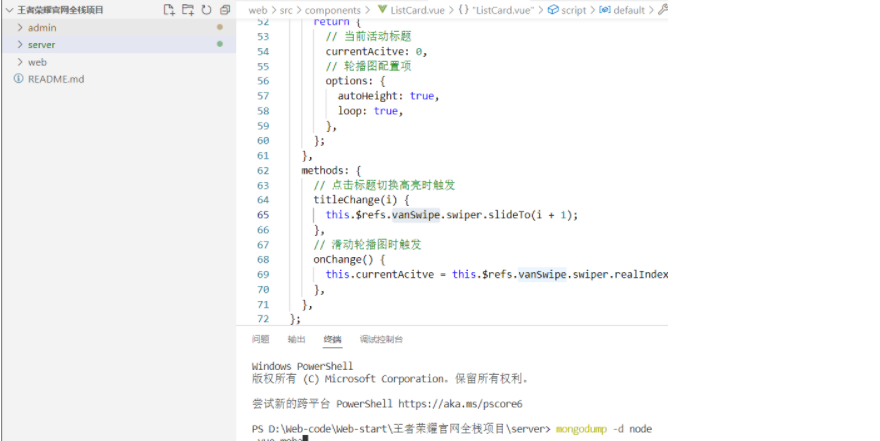The height and width of the screenshot is (441, 880).
Task: Click the web breadcrumb segment
Action: pos(258,10)
